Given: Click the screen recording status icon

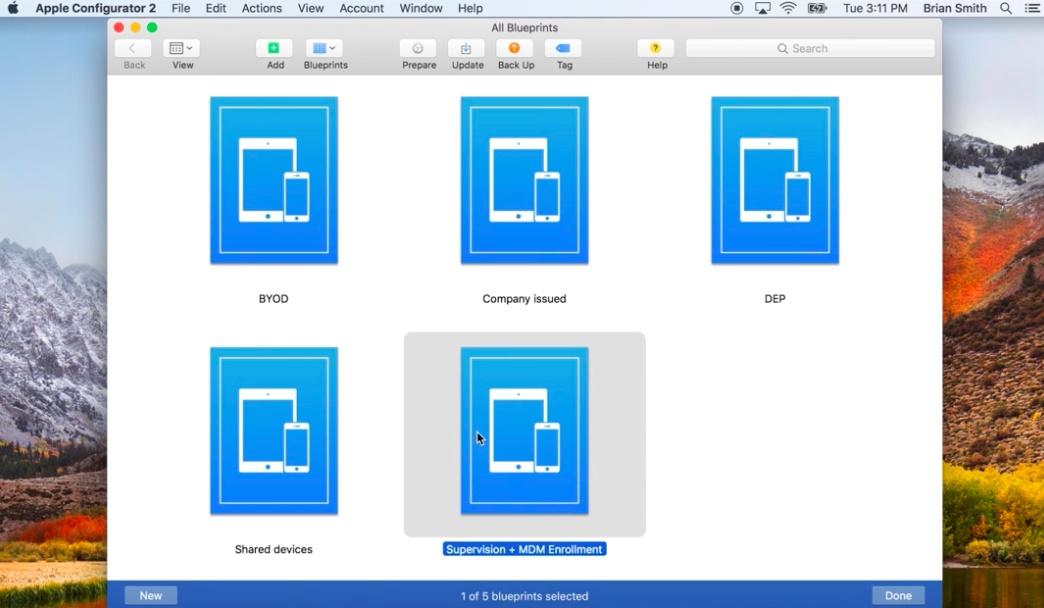Looking at the screenshot, I should pyautogui.click(x=736, y=9).
